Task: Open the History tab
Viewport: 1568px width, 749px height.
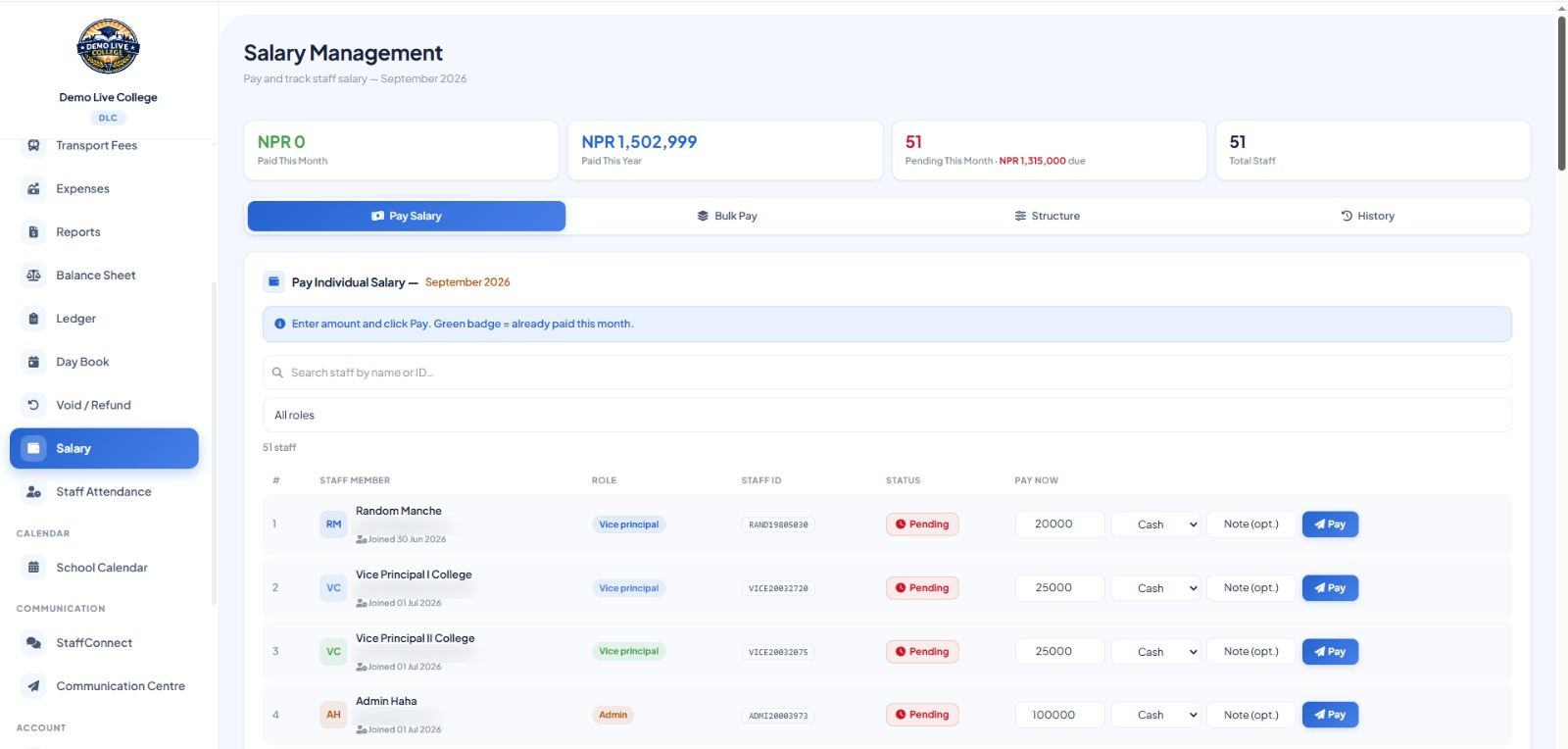Action: pos(1367,216)
